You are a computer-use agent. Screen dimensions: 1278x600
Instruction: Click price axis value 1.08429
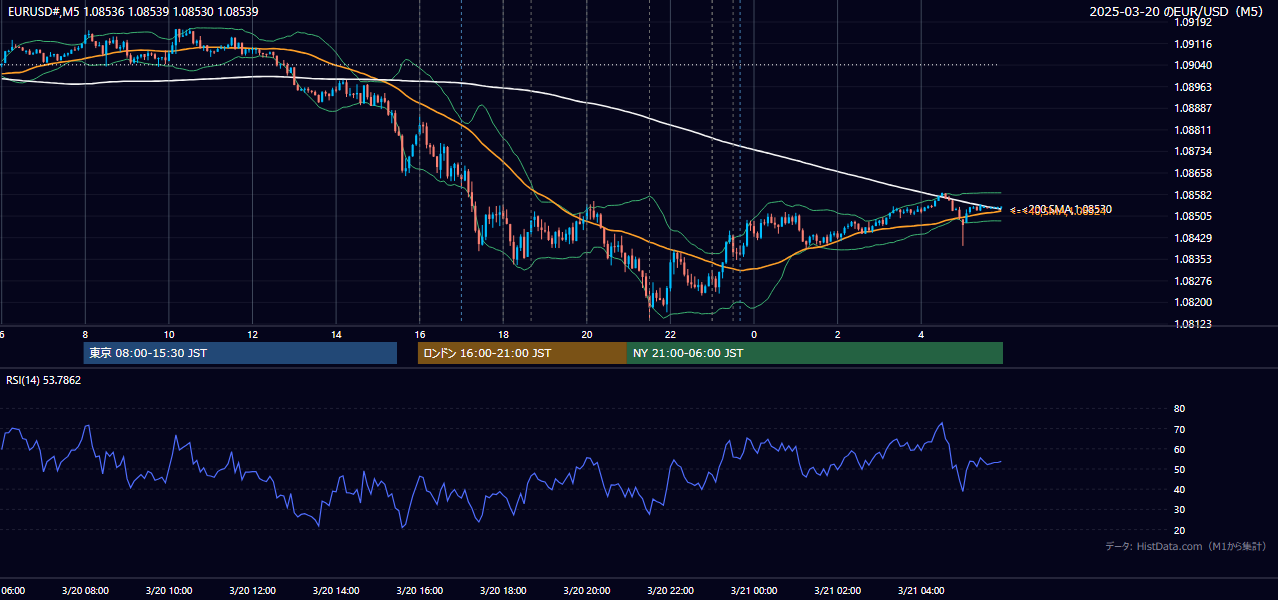(x=1194, y=238)
